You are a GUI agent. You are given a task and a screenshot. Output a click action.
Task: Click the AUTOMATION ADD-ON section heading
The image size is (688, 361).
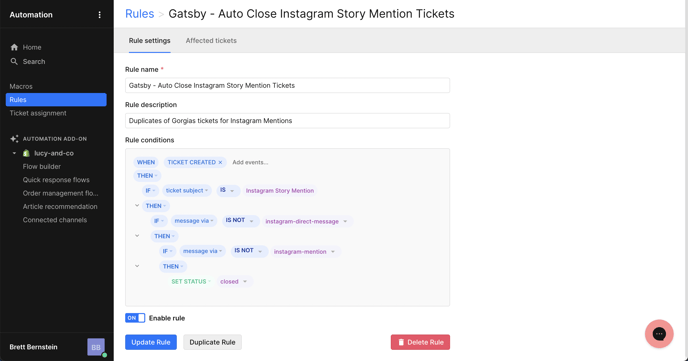click(54, 139)
